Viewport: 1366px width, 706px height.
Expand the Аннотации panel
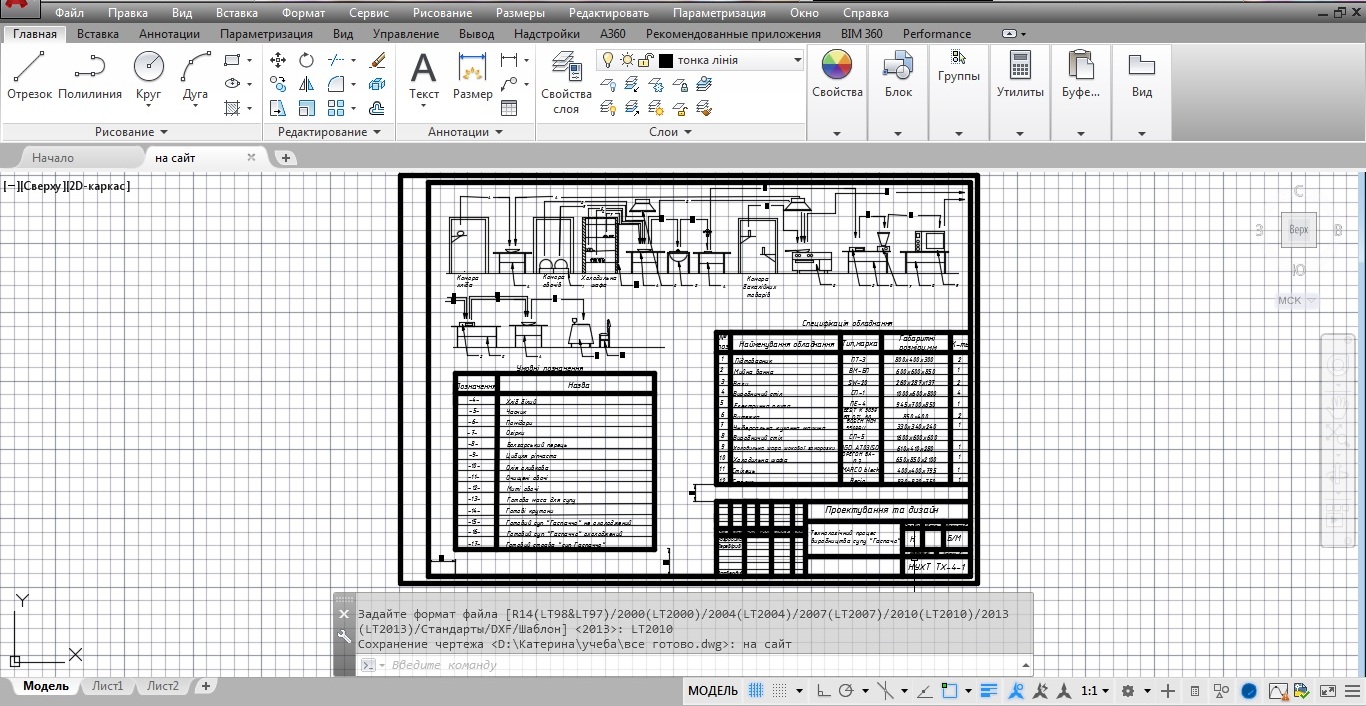coord(466,132)
